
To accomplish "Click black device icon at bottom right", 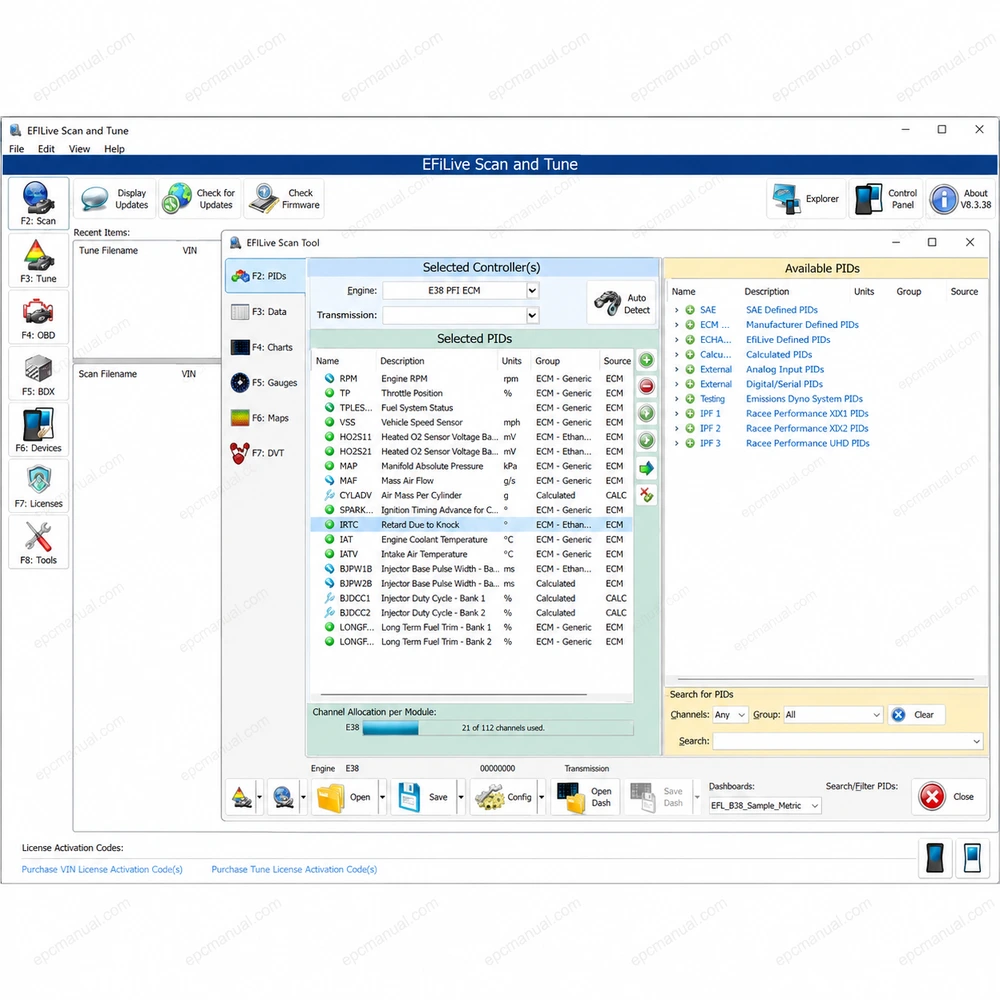I will pyautogui.click(x=935, y=858).
